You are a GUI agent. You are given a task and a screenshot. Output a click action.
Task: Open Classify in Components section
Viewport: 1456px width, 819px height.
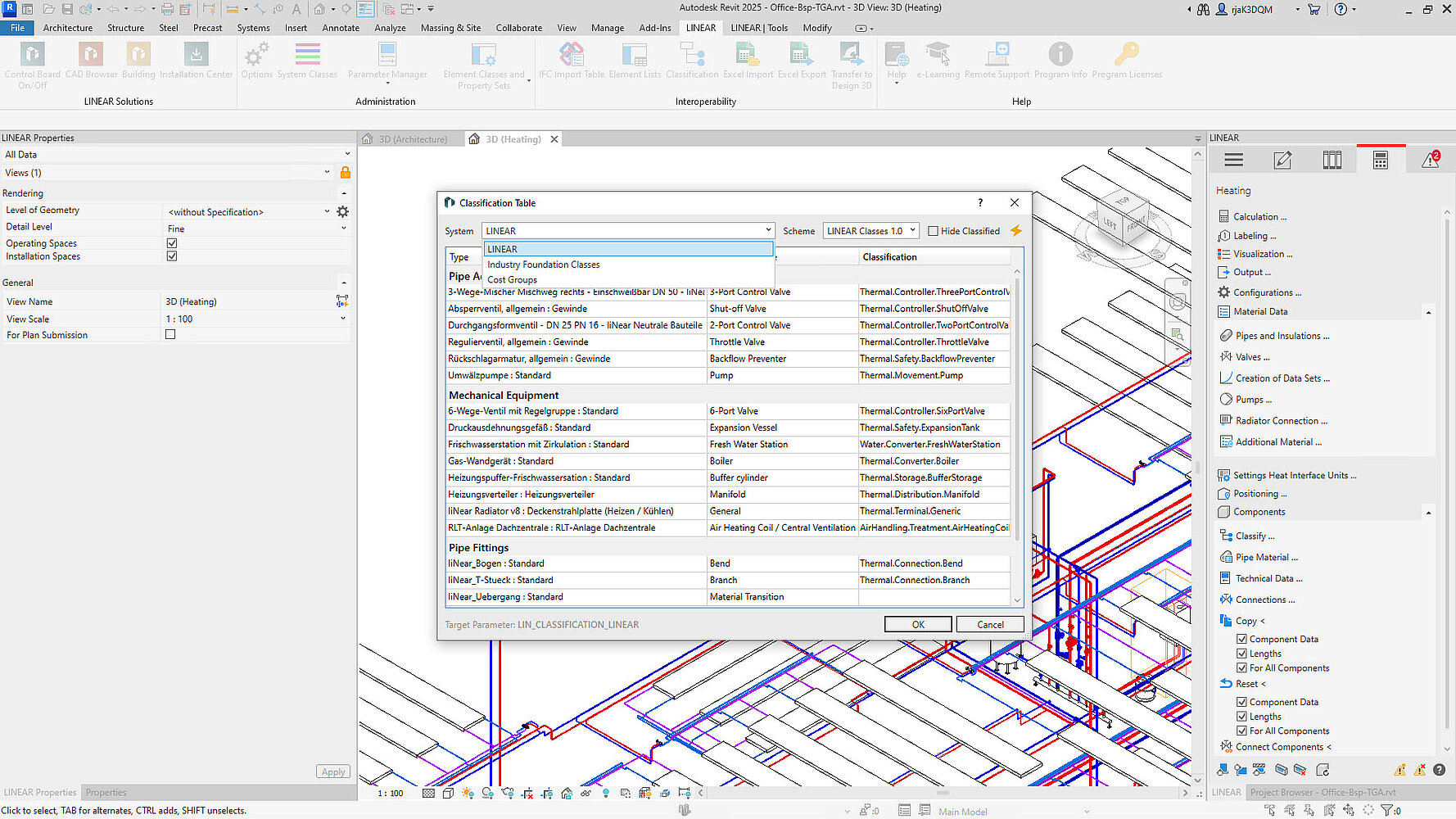[x=1255, y=536]
